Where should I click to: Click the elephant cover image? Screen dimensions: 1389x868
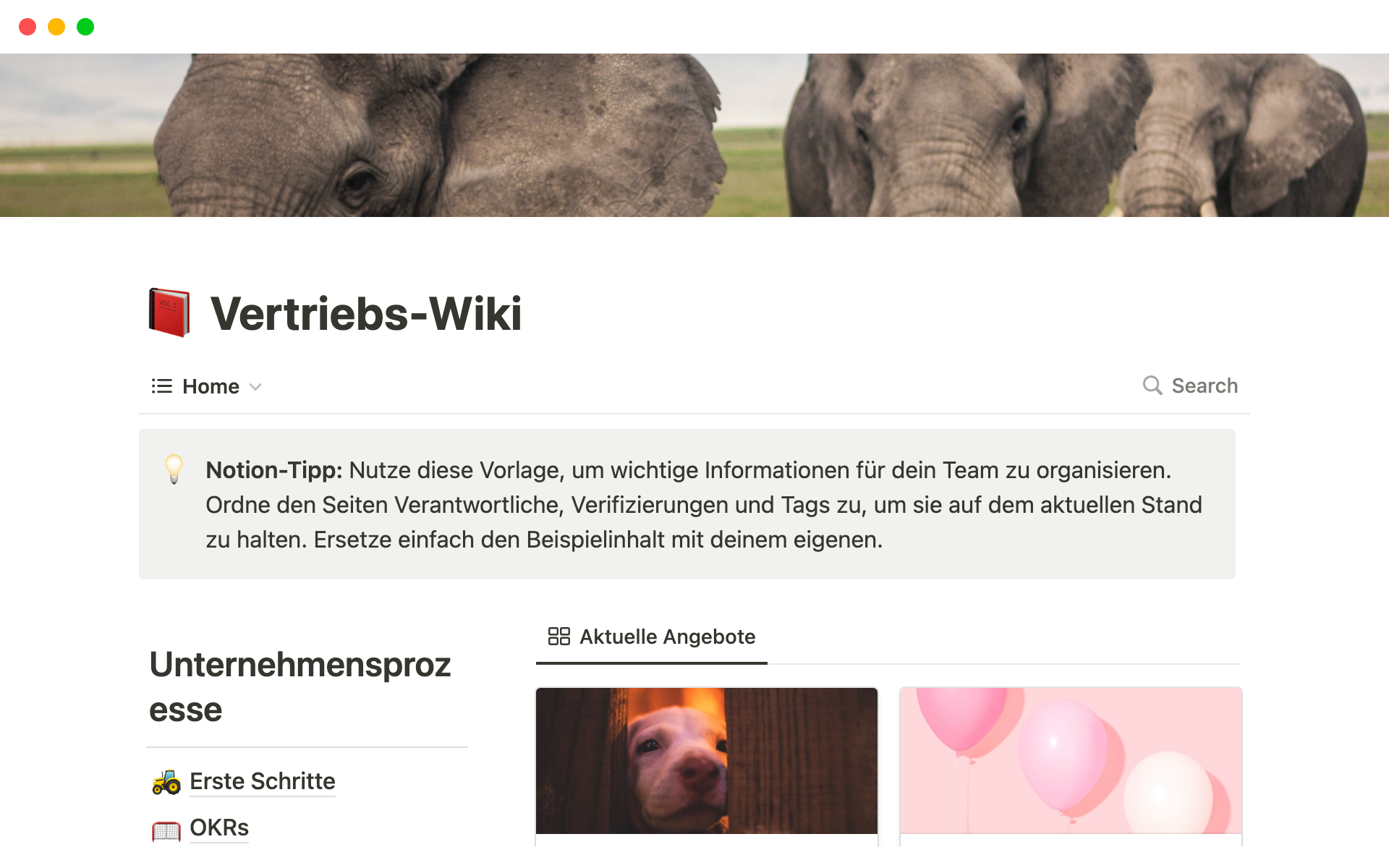coord(694,135)
